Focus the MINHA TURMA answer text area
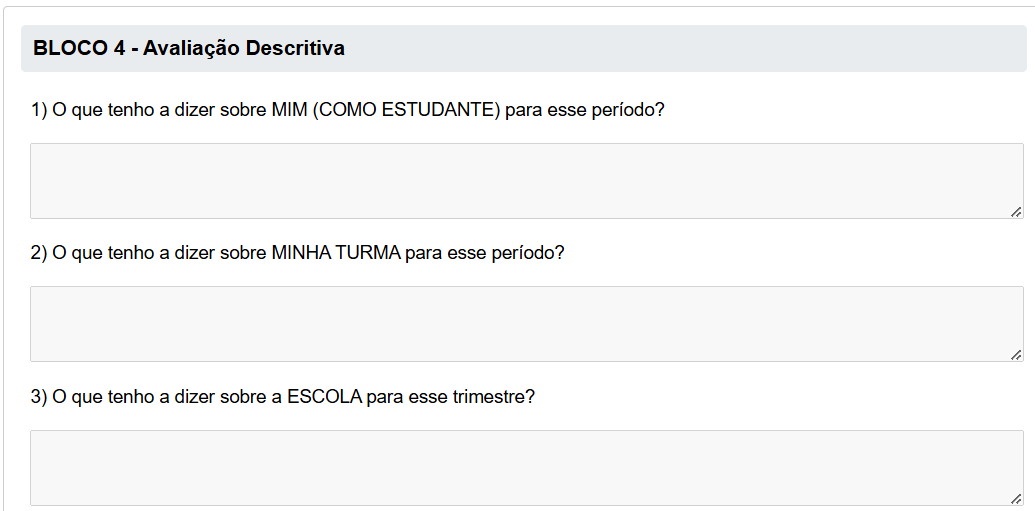 click(526, 324)
